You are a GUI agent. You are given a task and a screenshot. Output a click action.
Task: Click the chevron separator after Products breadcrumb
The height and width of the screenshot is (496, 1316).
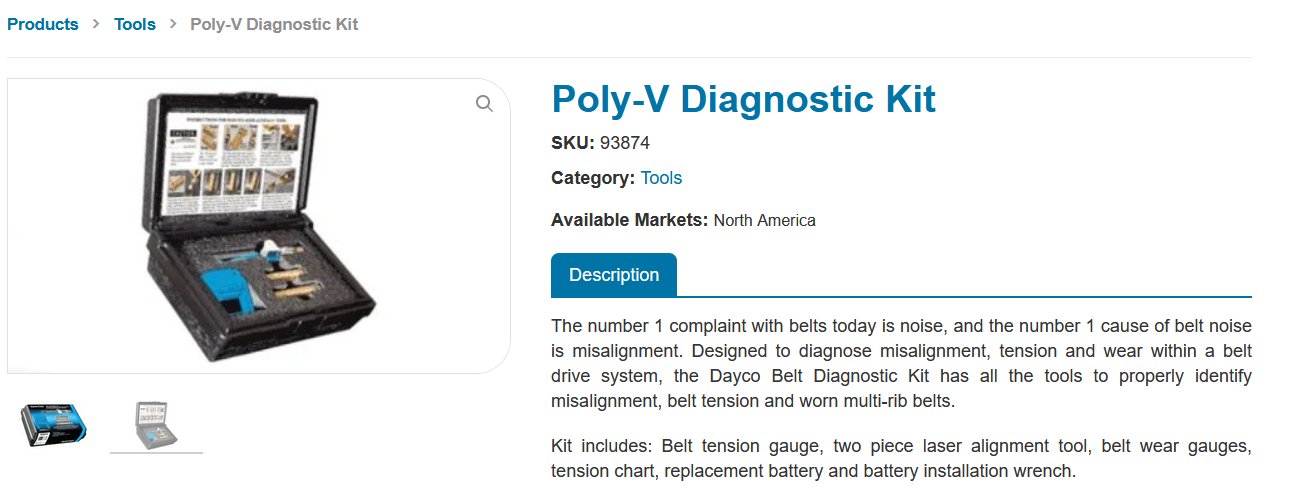[x=96, y=24]
